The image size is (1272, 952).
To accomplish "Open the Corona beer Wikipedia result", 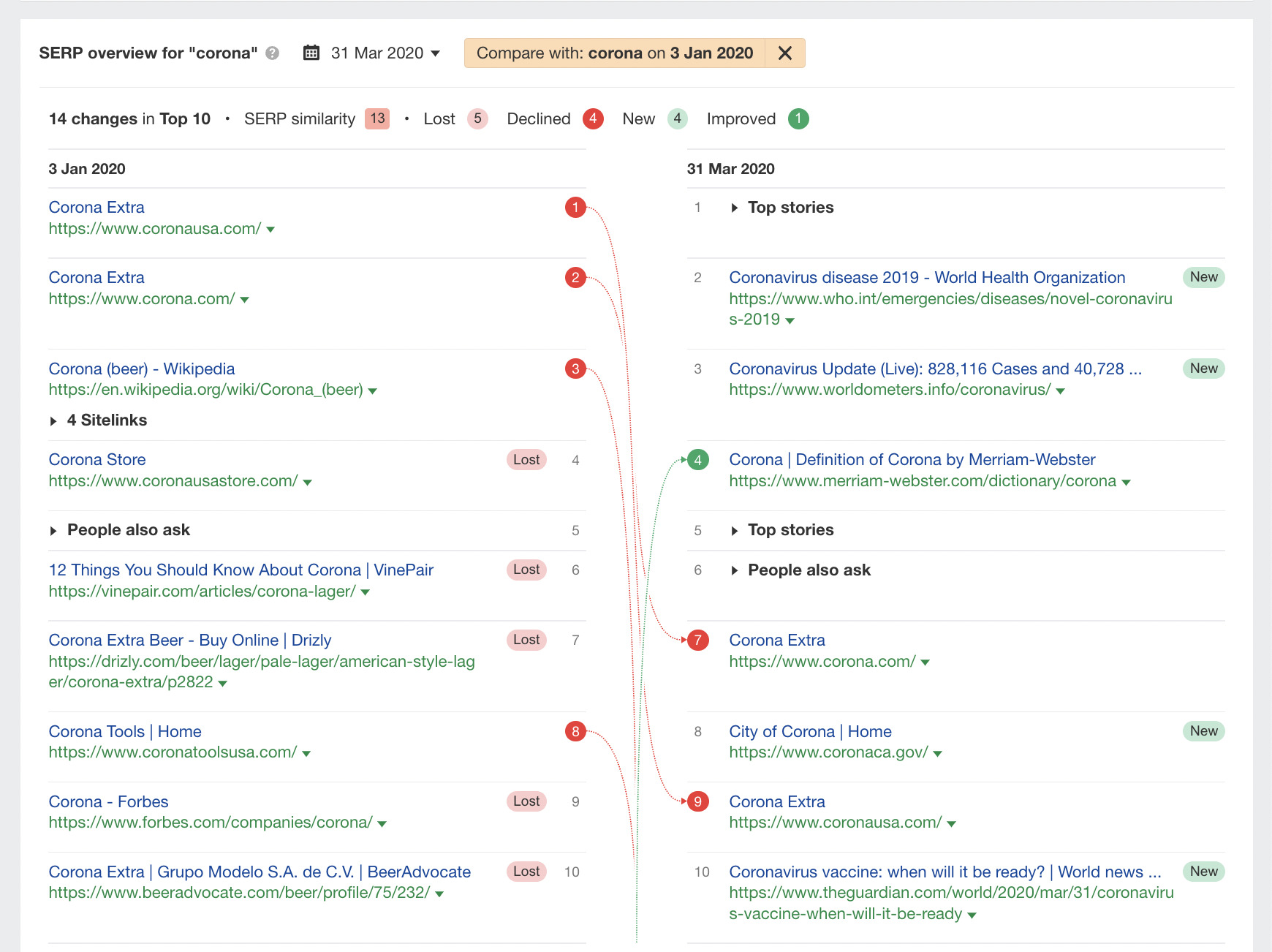I will pos(141,369).
